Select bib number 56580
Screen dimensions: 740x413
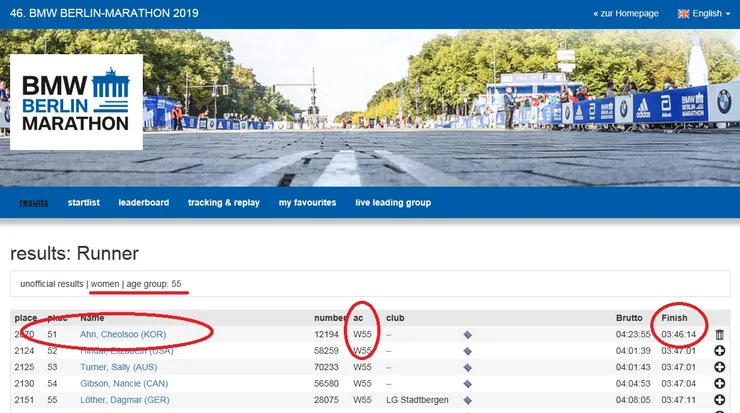[x=326, y=383]
